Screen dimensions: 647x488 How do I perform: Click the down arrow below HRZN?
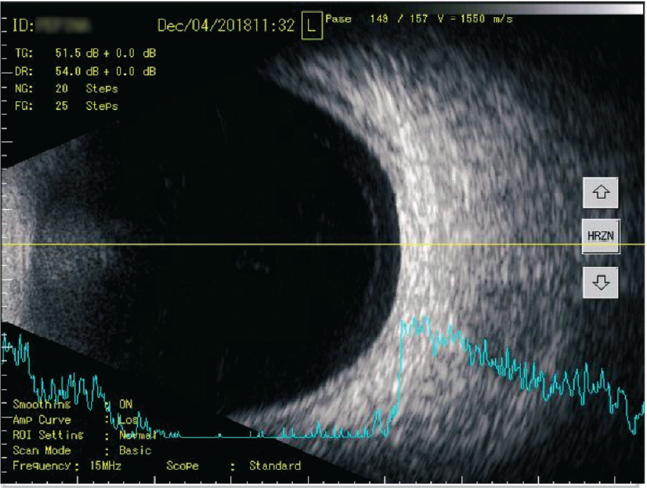pos(601,282)
